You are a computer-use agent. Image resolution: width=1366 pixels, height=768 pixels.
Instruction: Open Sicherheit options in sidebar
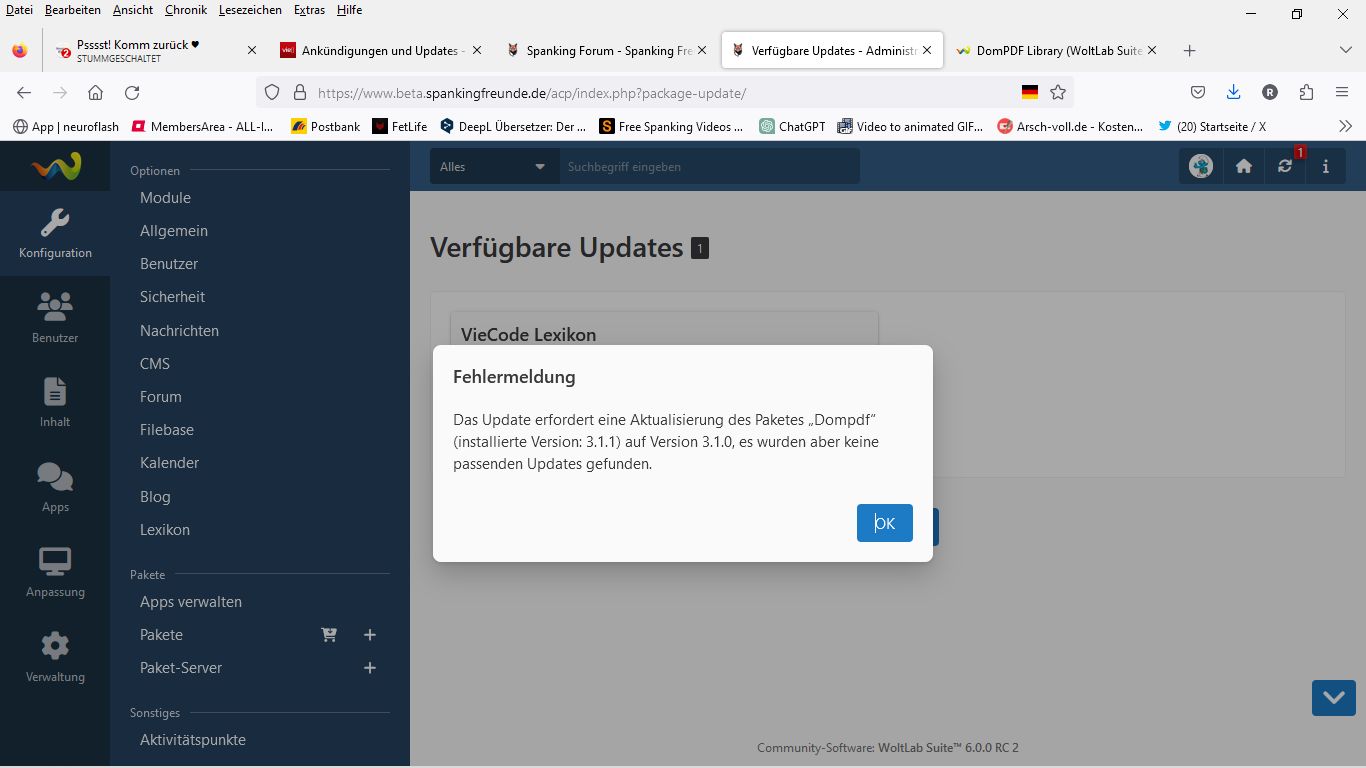172,297
